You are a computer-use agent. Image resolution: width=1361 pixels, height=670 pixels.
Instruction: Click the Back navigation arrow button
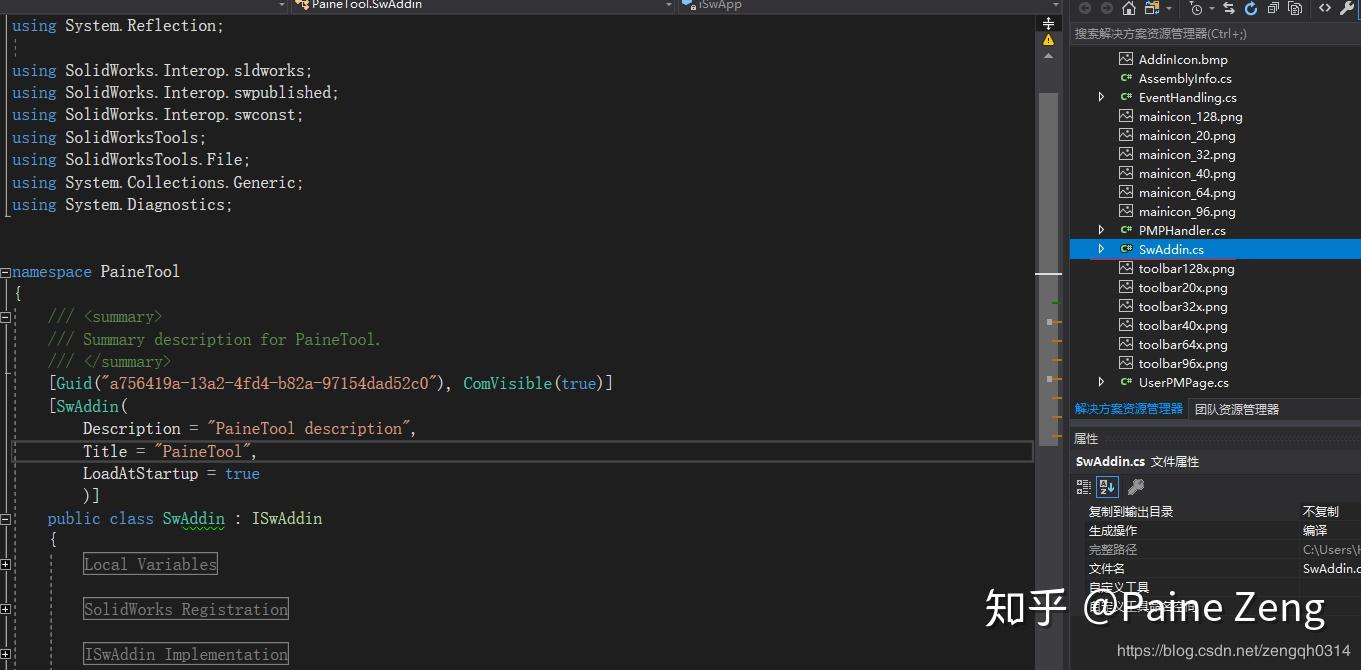click(1086, 9)
